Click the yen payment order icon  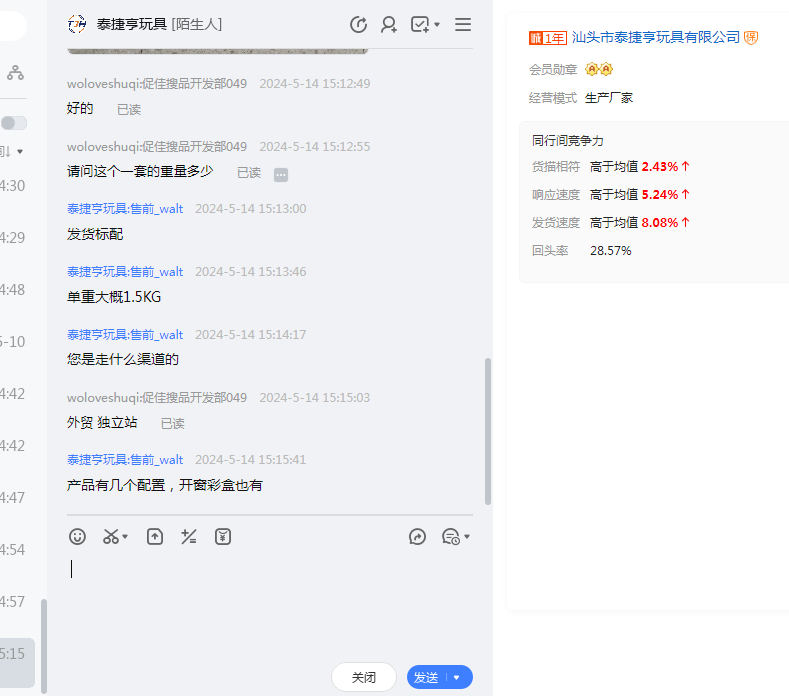point(223,537)
